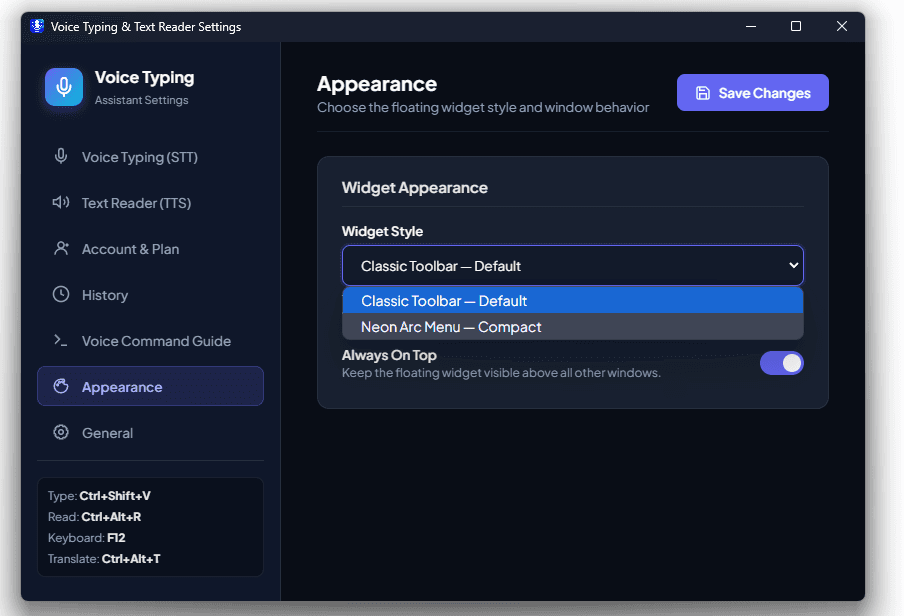Choose Classic Toolbar — Default from the list
The width and height of the screenshot is (904, 616).
[572, 301]
